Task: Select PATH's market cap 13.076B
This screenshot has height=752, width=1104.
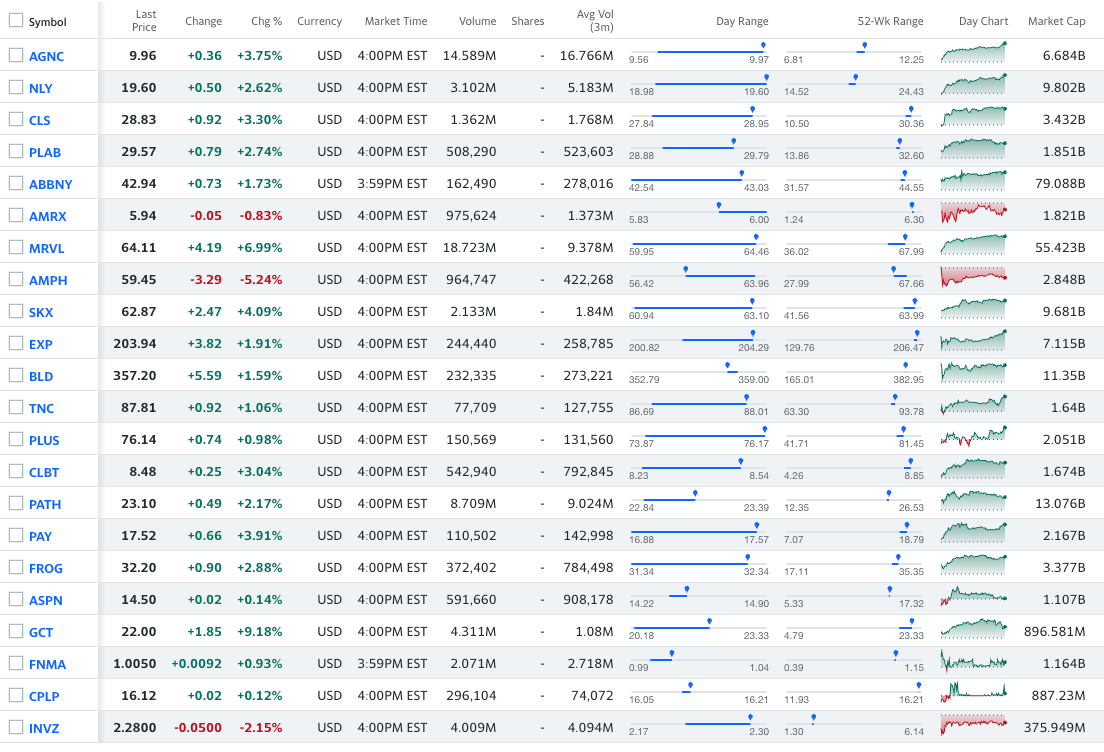Action: [1060, 504]
